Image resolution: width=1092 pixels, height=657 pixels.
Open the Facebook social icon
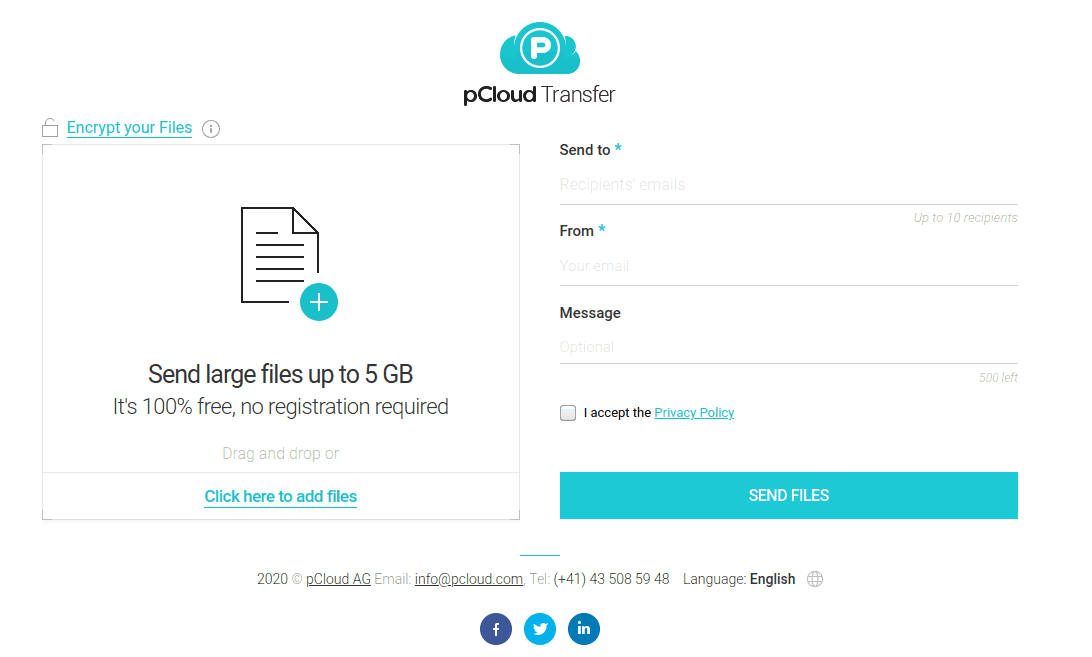[x=496, y=629]
